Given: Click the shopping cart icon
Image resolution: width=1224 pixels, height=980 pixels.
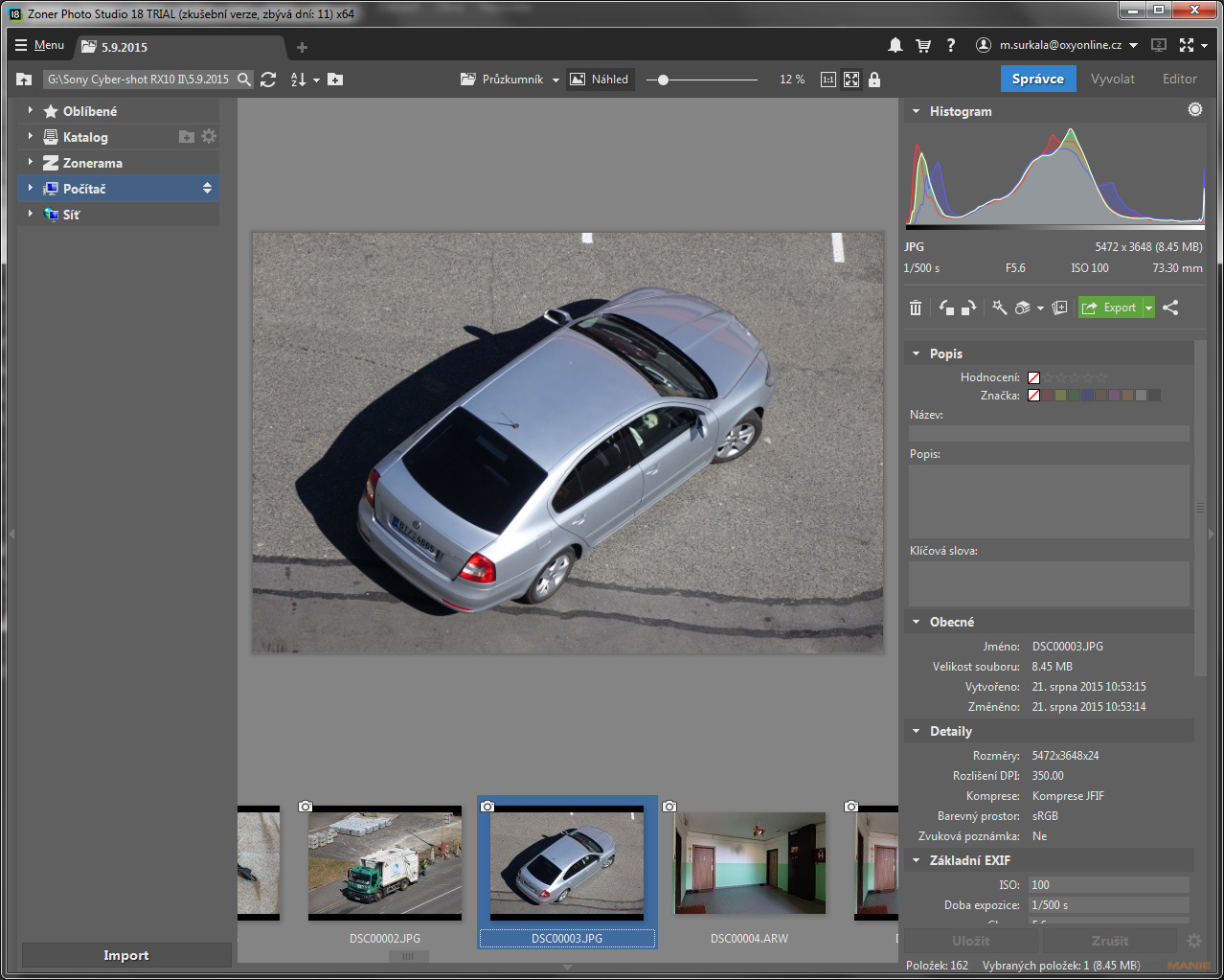Looking at the screenshot, I should click(x=923, y=45).
